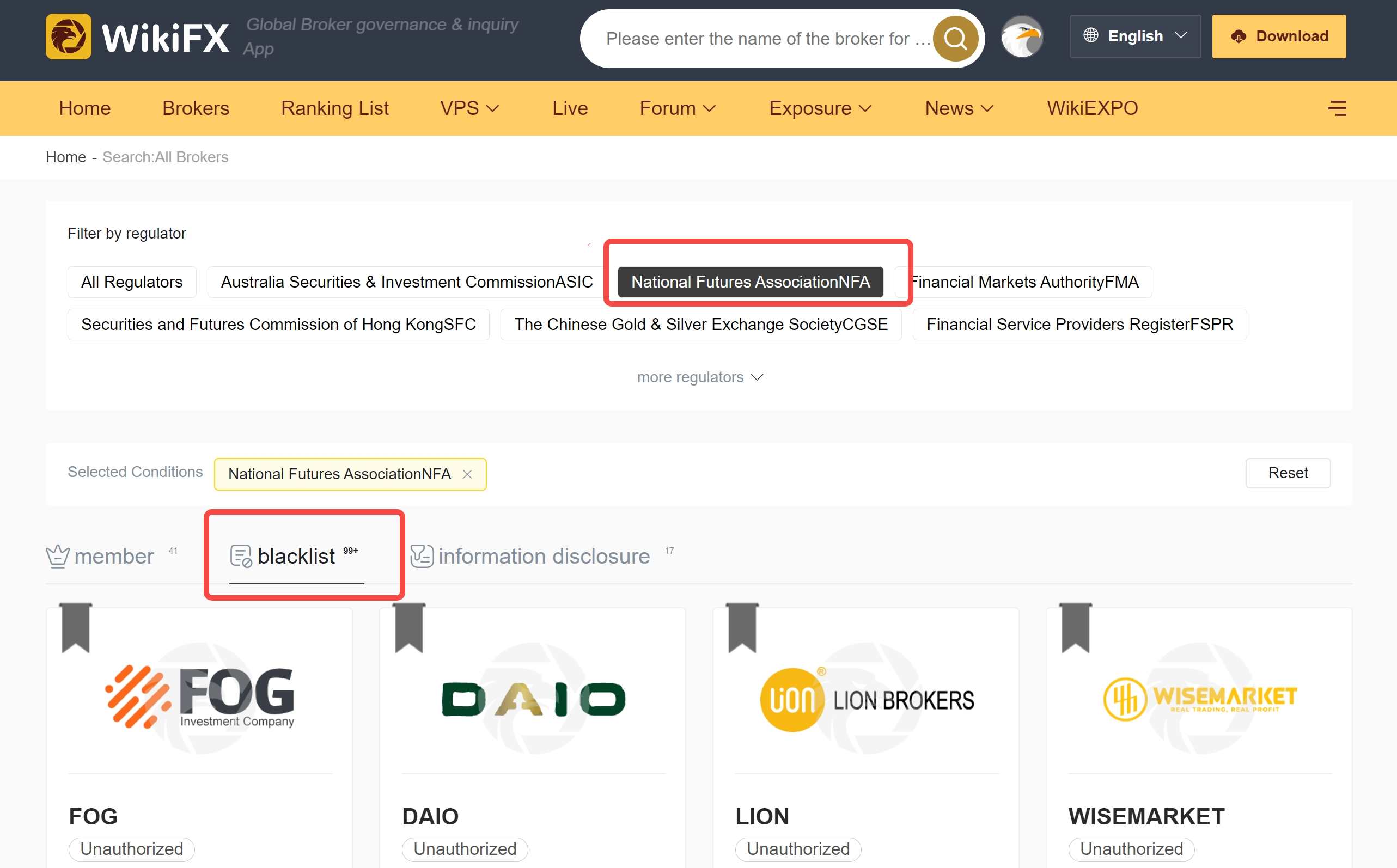1397x868 pixels.
Task: Click Unauthorized tag under LION
Action: [x=798, y=849]
